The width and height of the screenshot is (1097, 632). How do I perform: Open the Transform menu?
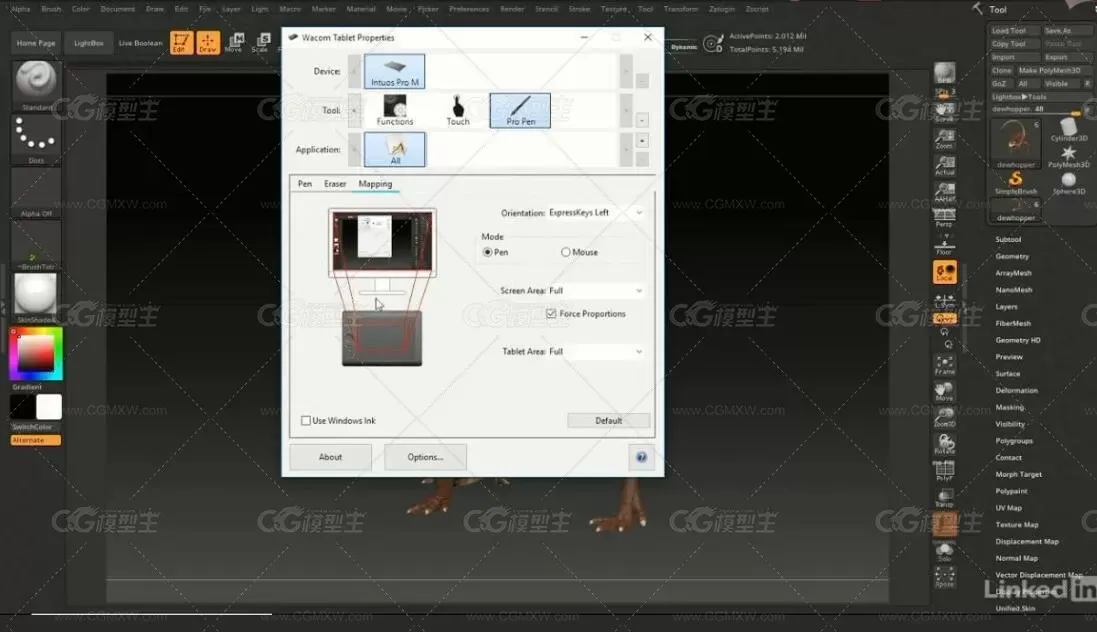[681, 9]
